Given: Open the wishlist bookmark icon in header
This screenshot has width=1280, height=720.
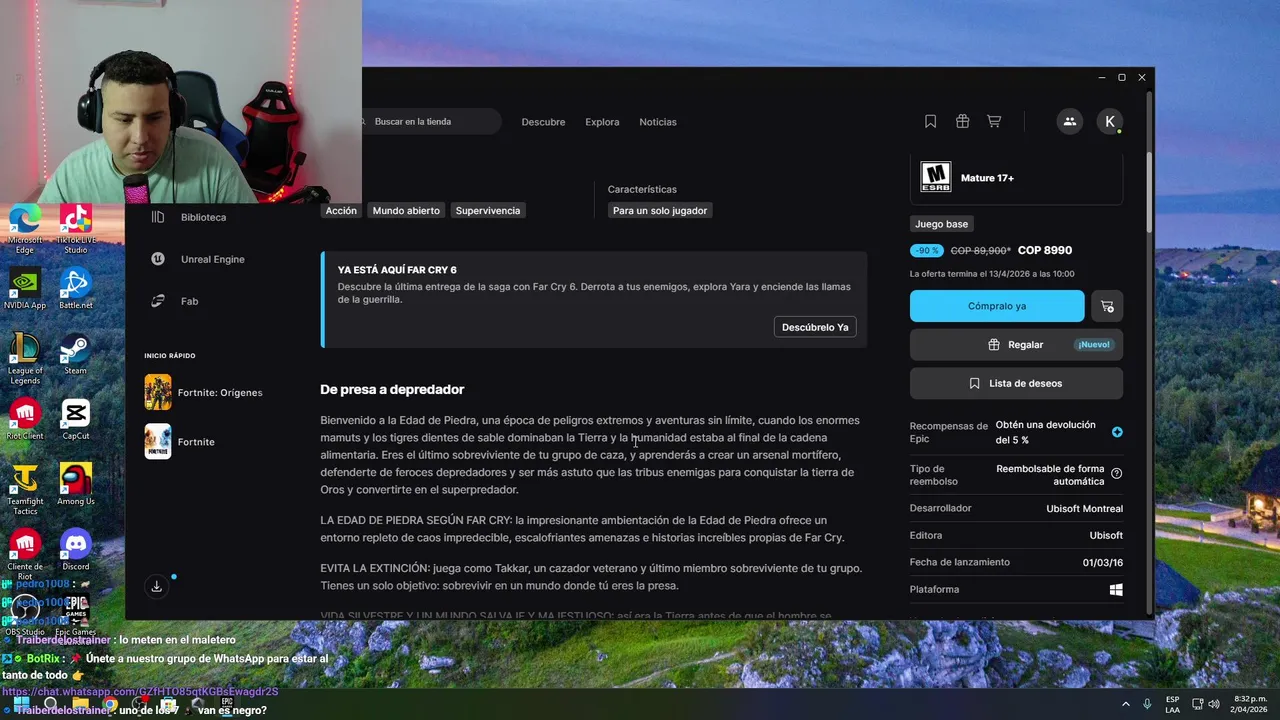Looking at the screenshot, I should pyautogui.click(x=930, y=121).
